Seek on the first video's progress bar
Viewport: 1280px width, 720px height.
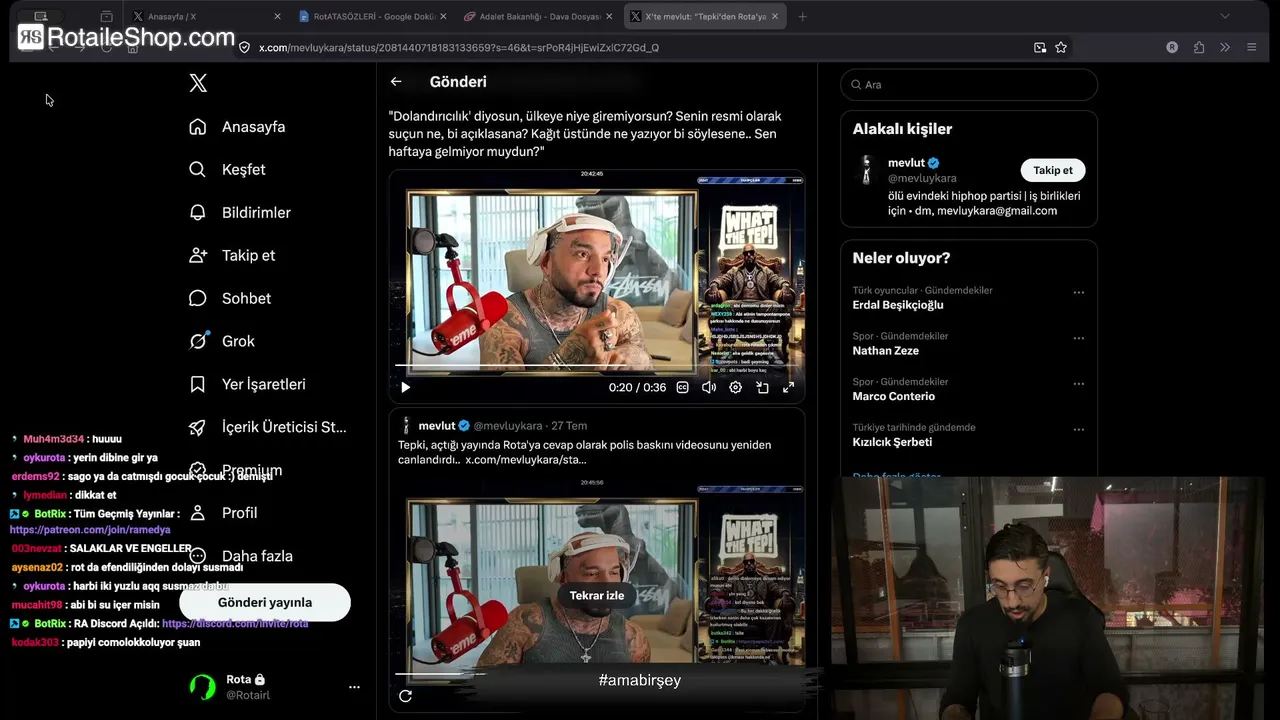coord(596,366)
